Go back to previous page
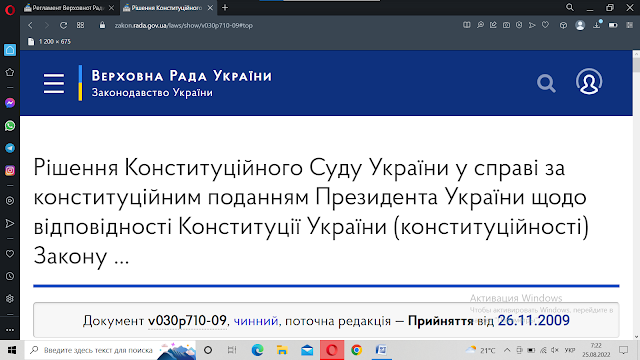640x360 pixels. [x=31, y=25]
